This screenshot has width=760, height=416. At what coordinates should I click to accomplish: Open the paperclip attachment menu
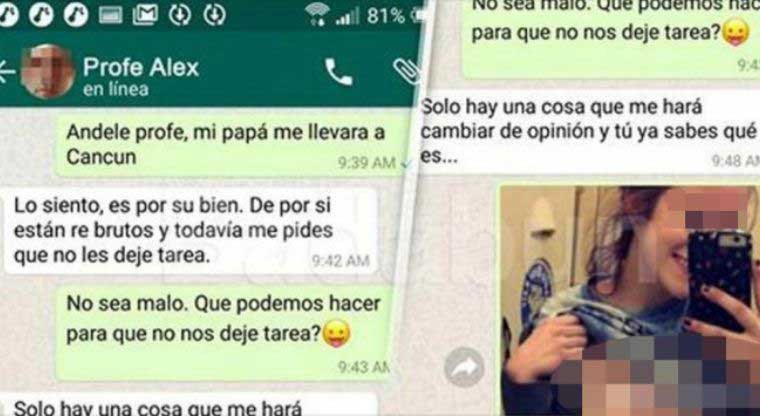(x=406, y=72)
